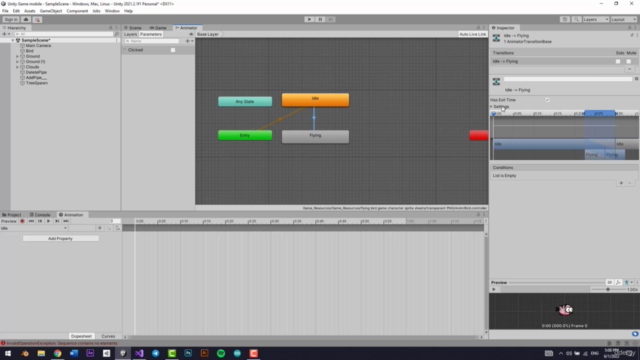
Task: Switch to the Console tab
Action: coord(40,215)
